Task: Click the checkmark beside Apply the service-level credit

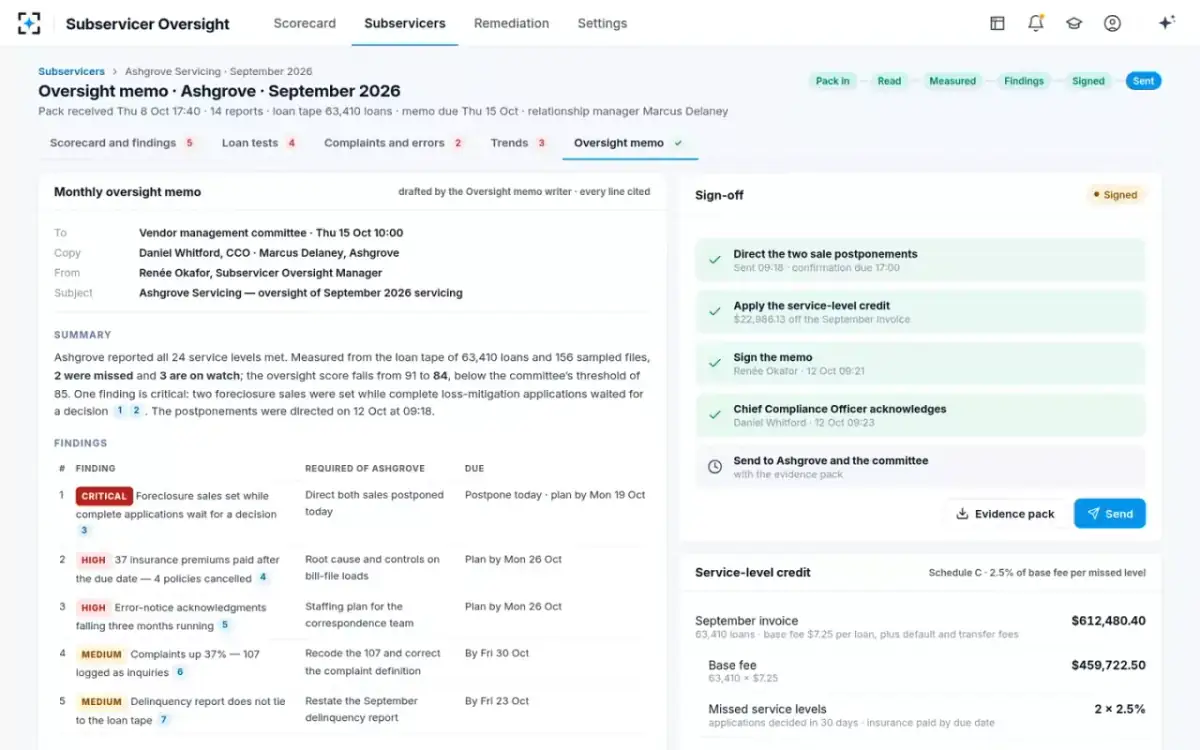Action: [715, 312]
